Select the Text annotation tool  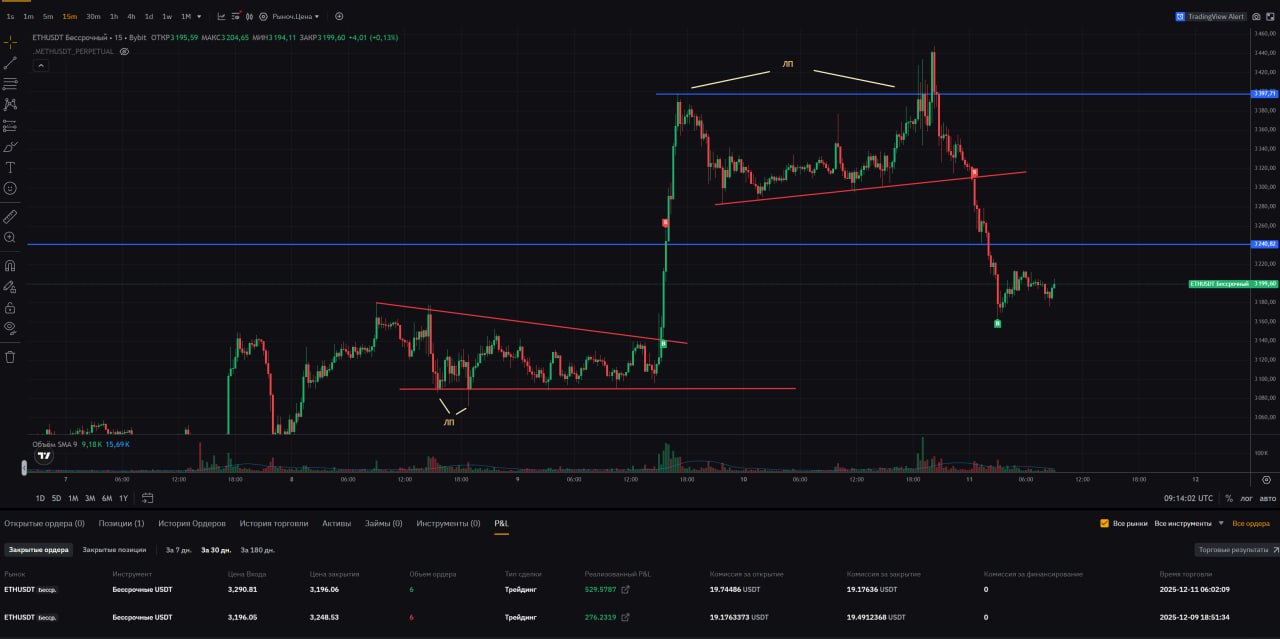10,167
